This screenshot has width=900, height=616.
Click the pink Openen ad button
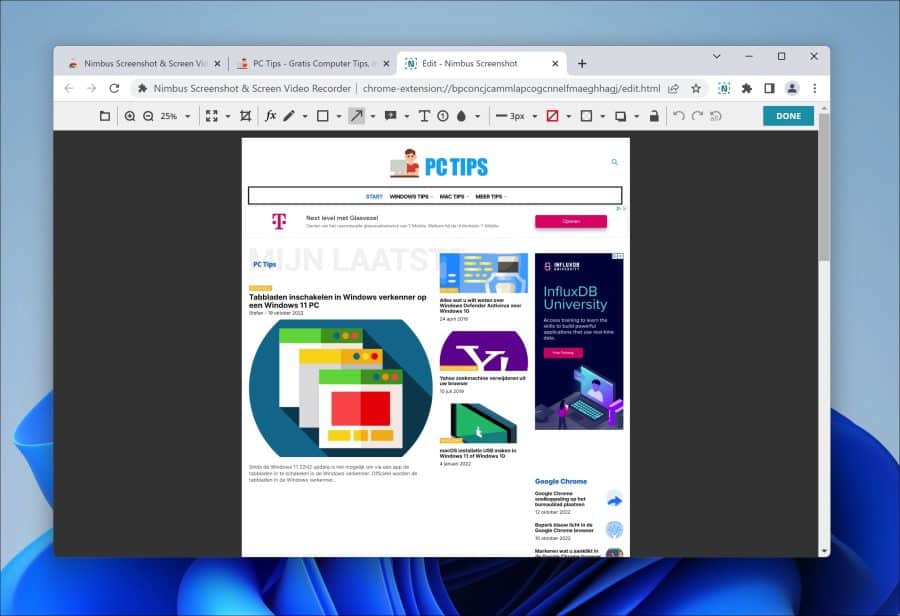point(571,221)
